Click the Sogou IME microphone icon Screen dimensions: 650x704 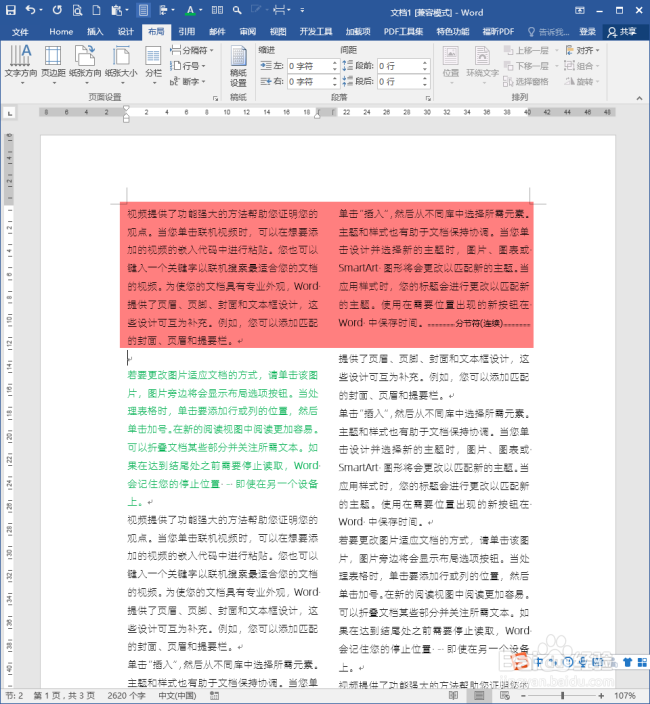coord(583,662)
